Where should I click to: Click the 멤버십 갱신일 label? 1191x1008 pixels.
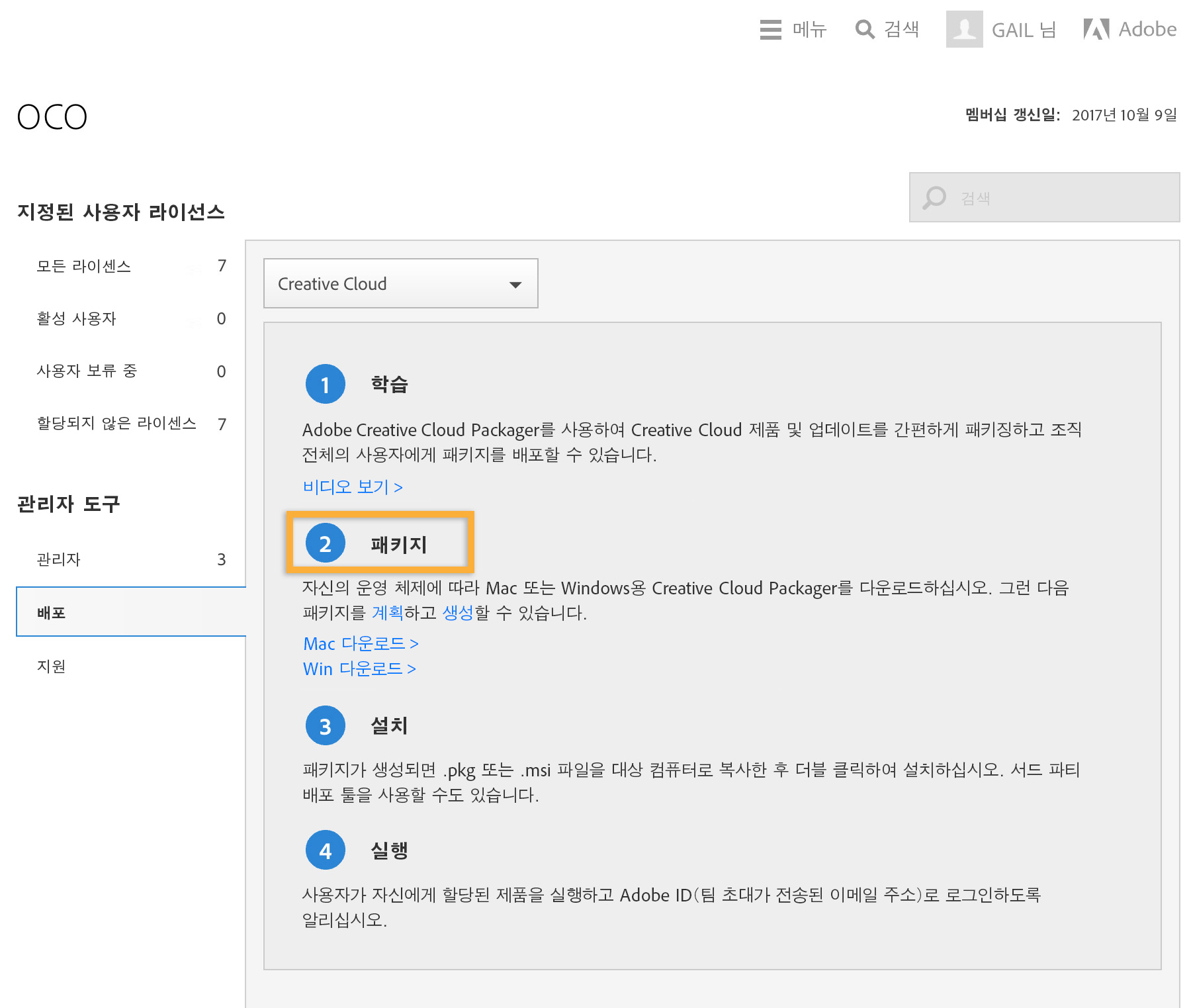click(x=1012, y=115)
